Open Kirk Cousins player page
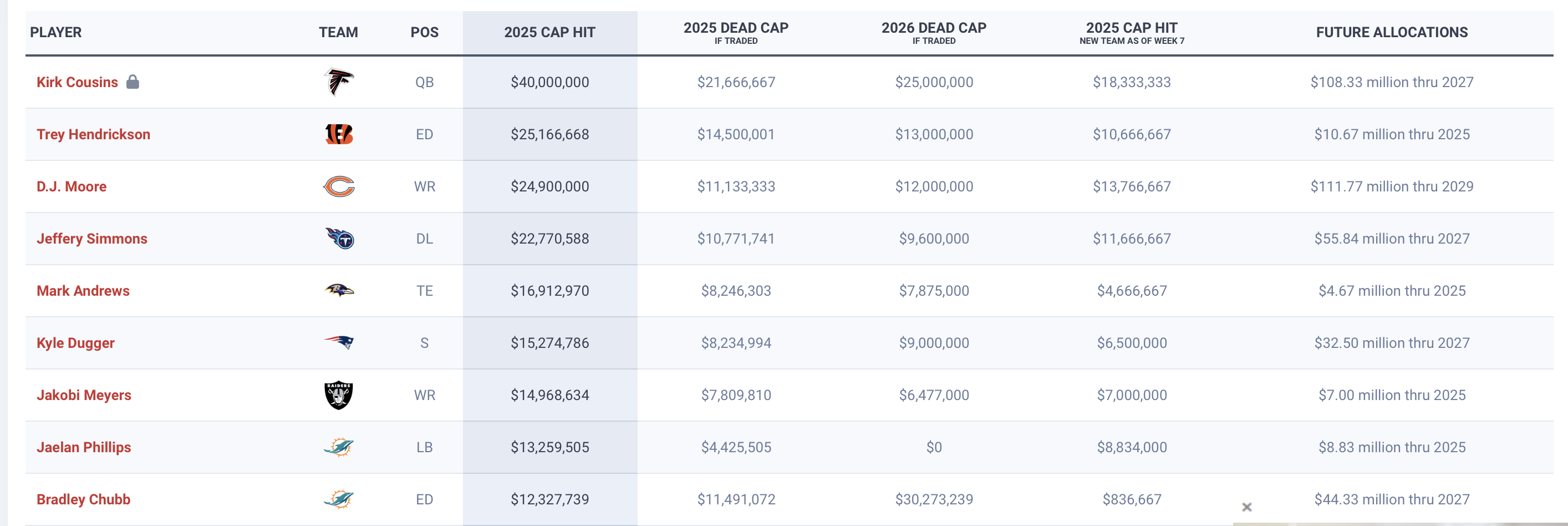Screen dimensions: 1568x526 [77, 82]
